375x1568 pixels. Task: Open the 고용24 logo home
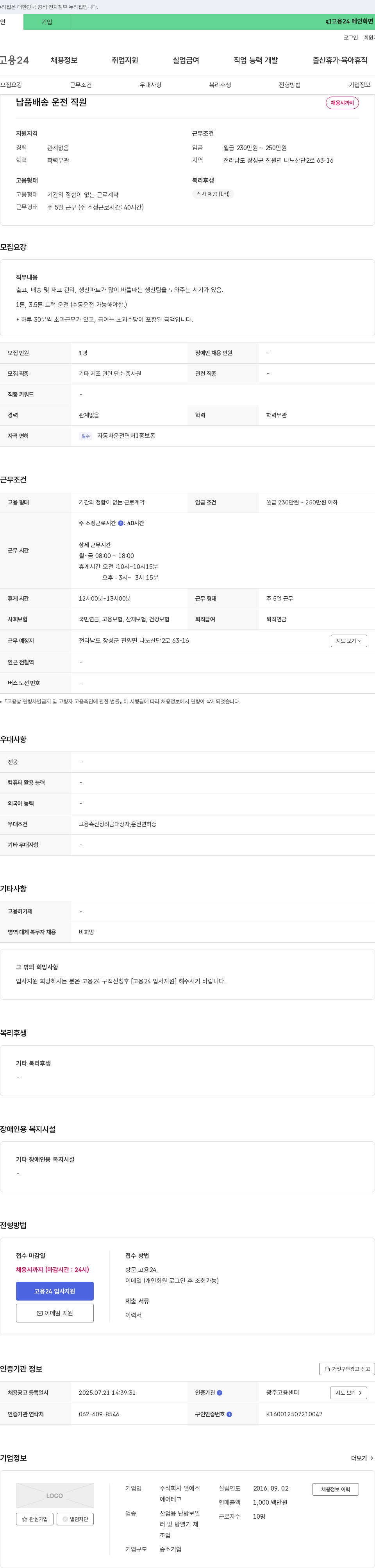tap(14, 60)
